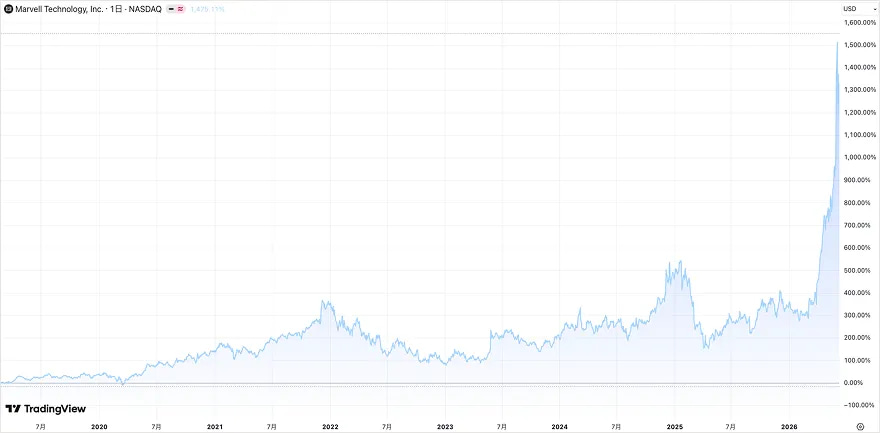This screenshot has height=433, width=880.
Task: Click the 1,000.00% price scale label
Action: pos(860,158)
